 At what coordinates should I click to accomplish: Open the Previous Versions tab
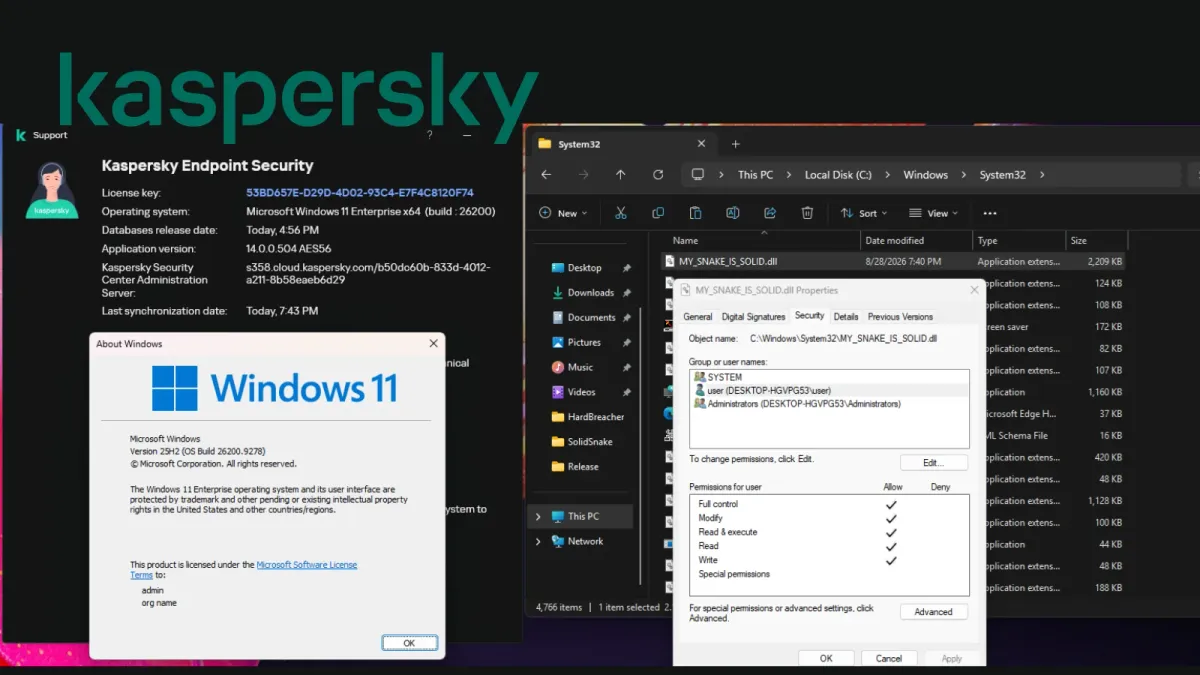pos(900,317)
